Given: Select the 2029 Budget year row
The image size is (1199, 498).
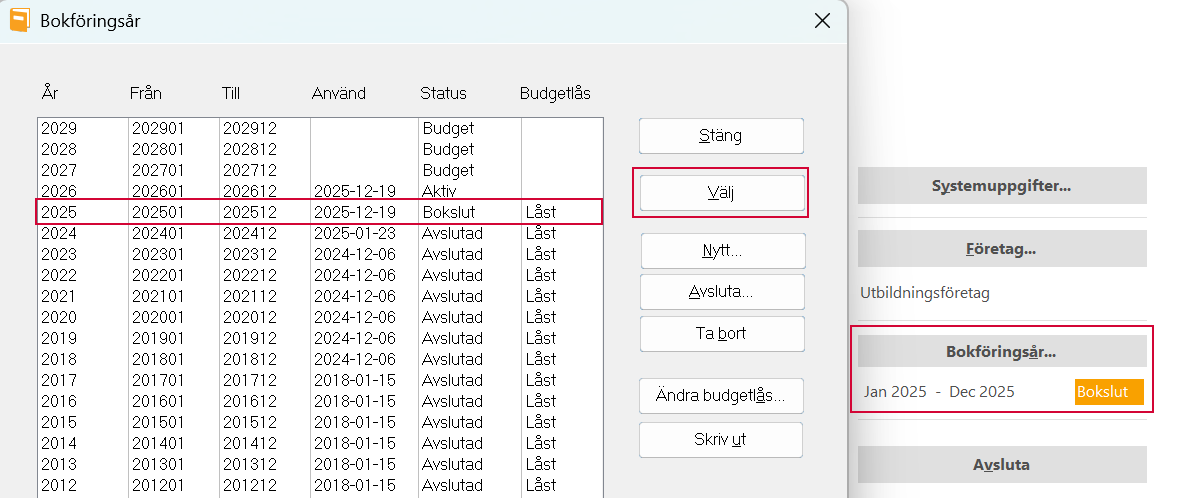Looking at the screenshot, I should point(319,128).
